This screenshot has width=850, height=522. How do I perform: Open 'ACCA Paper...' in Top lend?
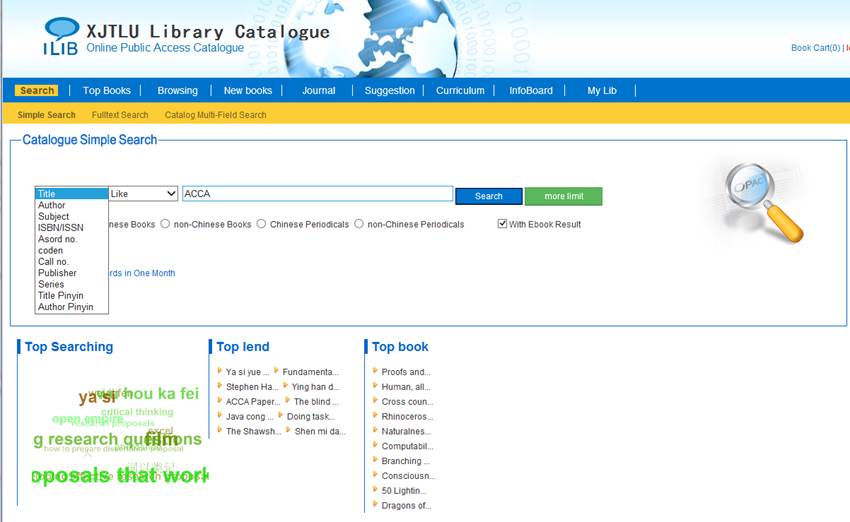[253, 402]
